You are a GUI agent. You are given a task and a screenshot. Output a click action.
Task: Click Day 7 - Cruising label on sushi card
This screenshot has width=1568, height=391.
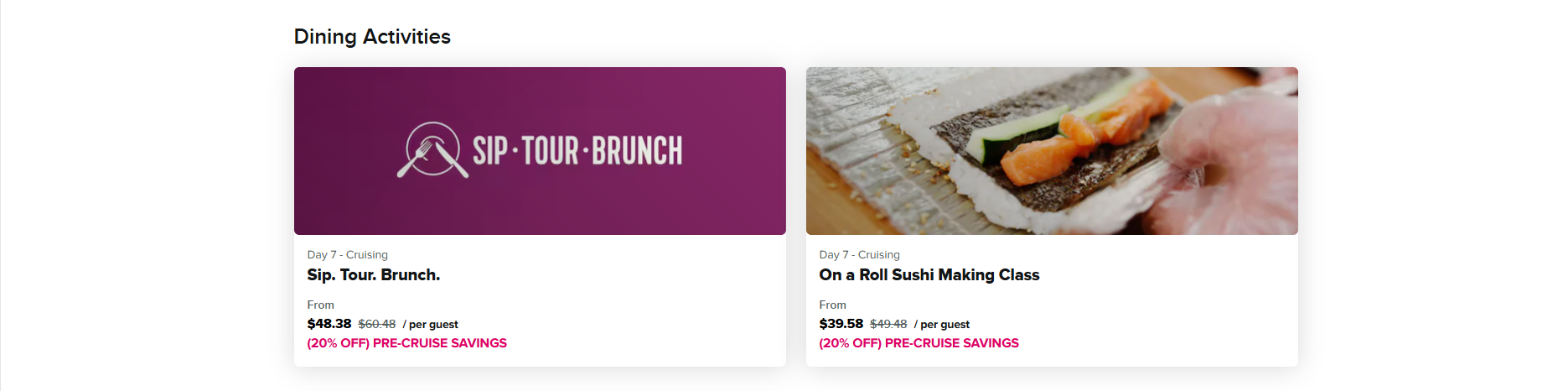(859, 255)
